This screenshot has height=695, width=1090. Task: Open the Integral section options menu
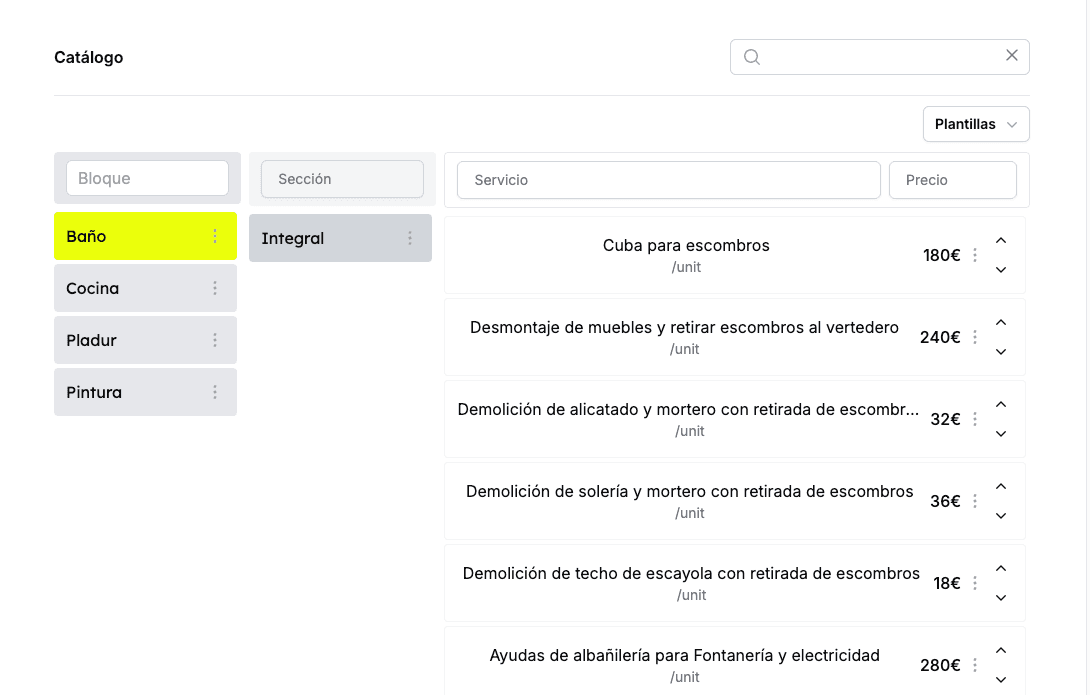409,238
